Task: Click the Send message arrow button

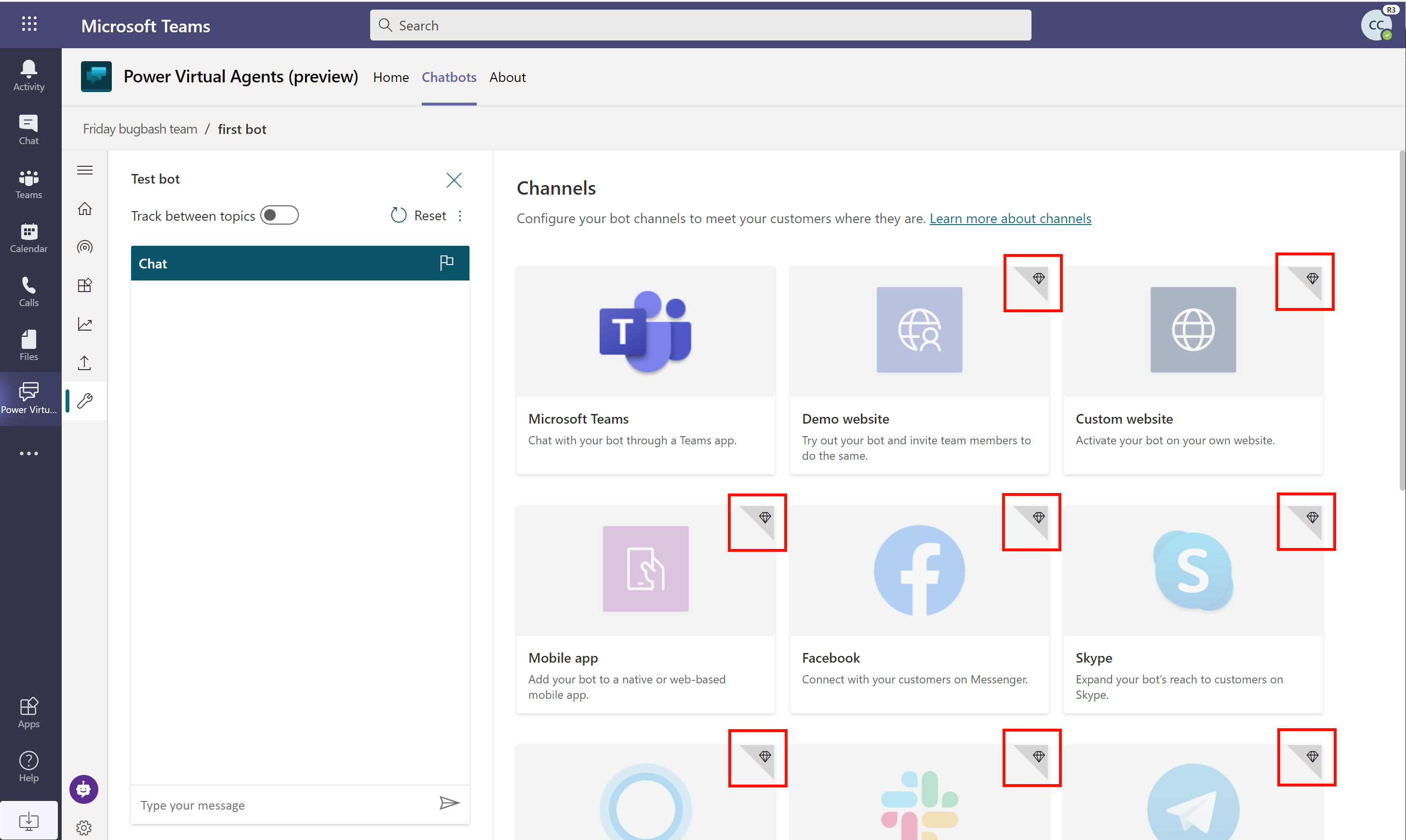Action: (x=449, y=803)
